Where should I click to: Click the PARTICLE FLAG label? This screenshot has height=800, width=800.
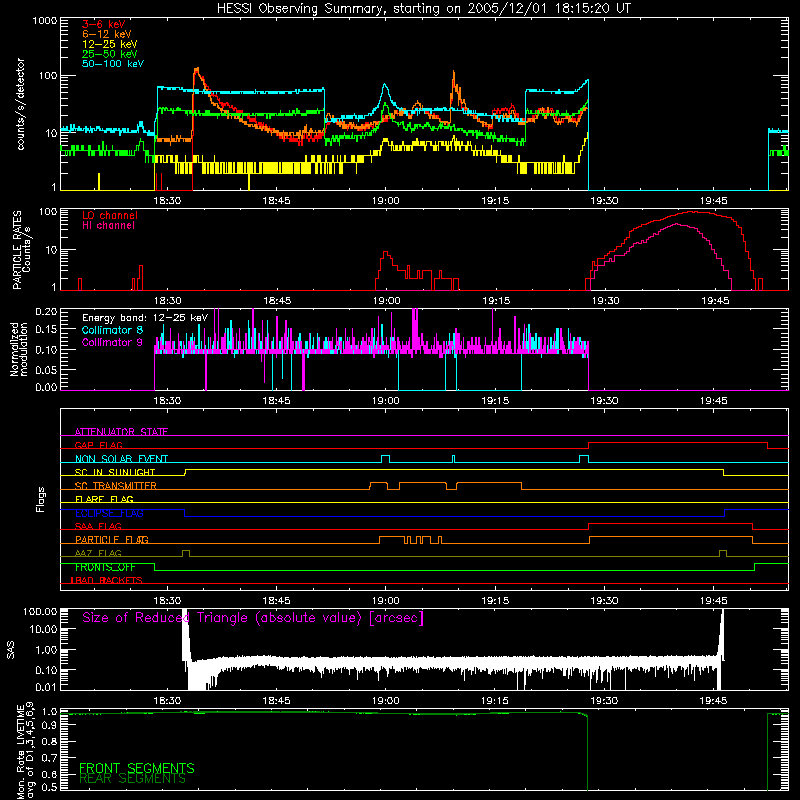coord(112,540)
